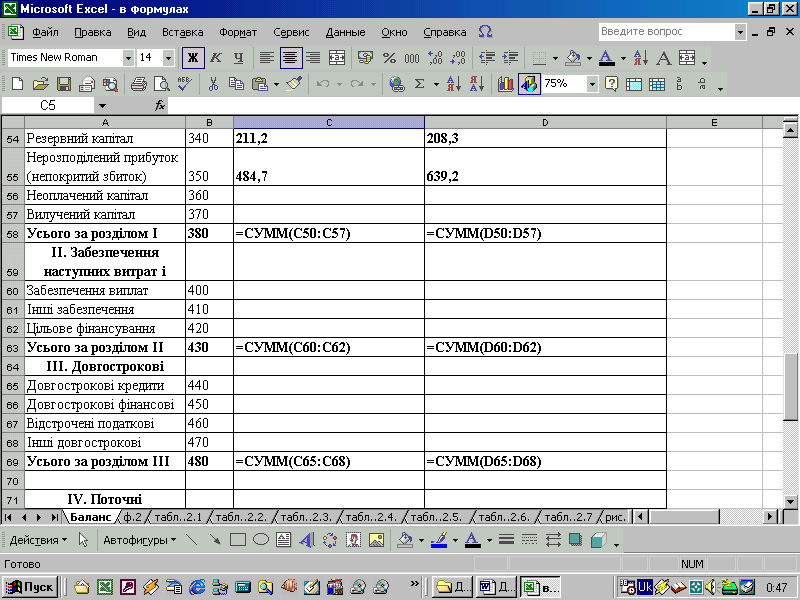The image size is (800, 600).
Task: Insert symbol with Omega icon
Action: coord(485,32)
